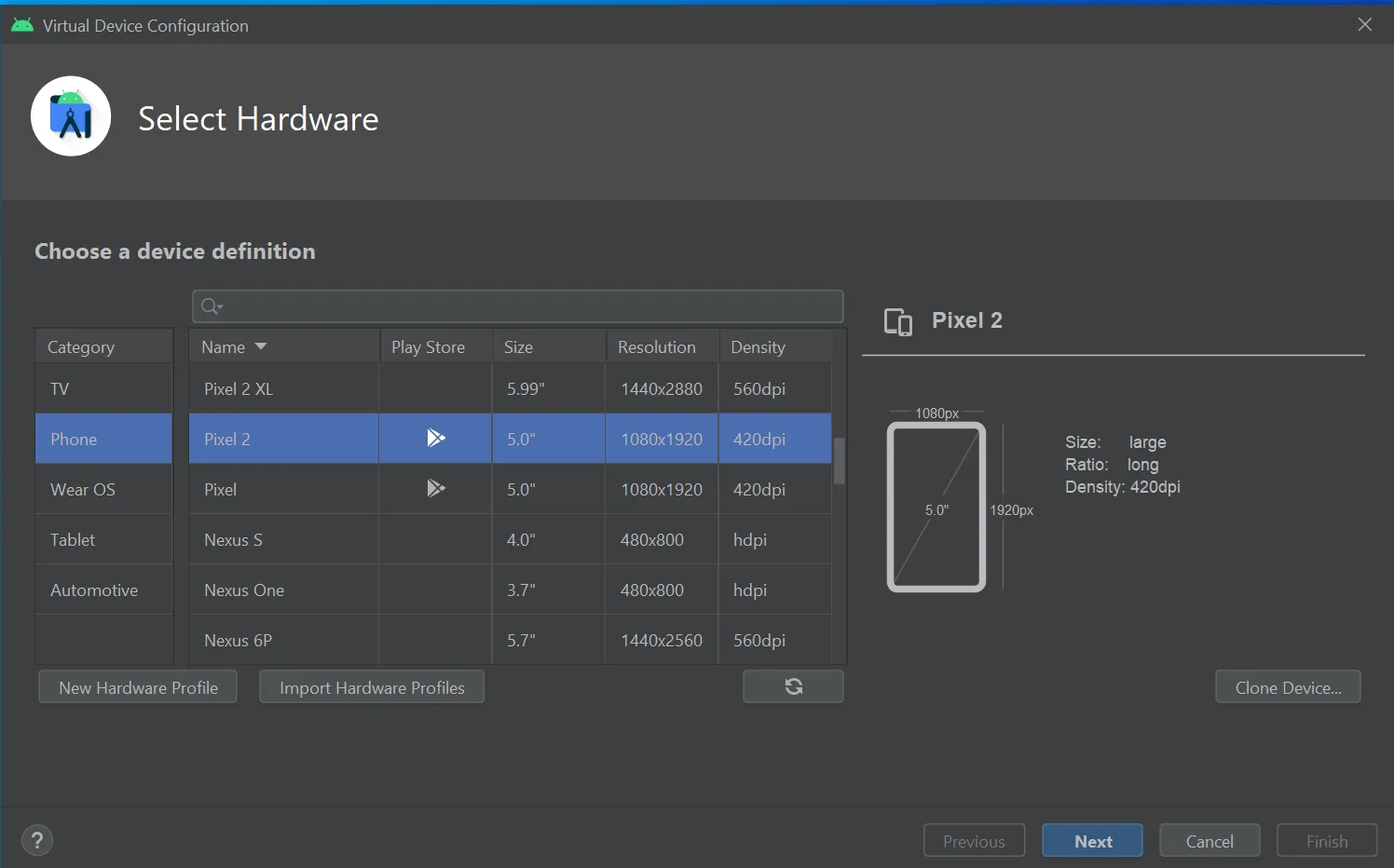Click New Hardware Profile button
This screenshot has height=868, width=1394.
click(x=138, y=687)
